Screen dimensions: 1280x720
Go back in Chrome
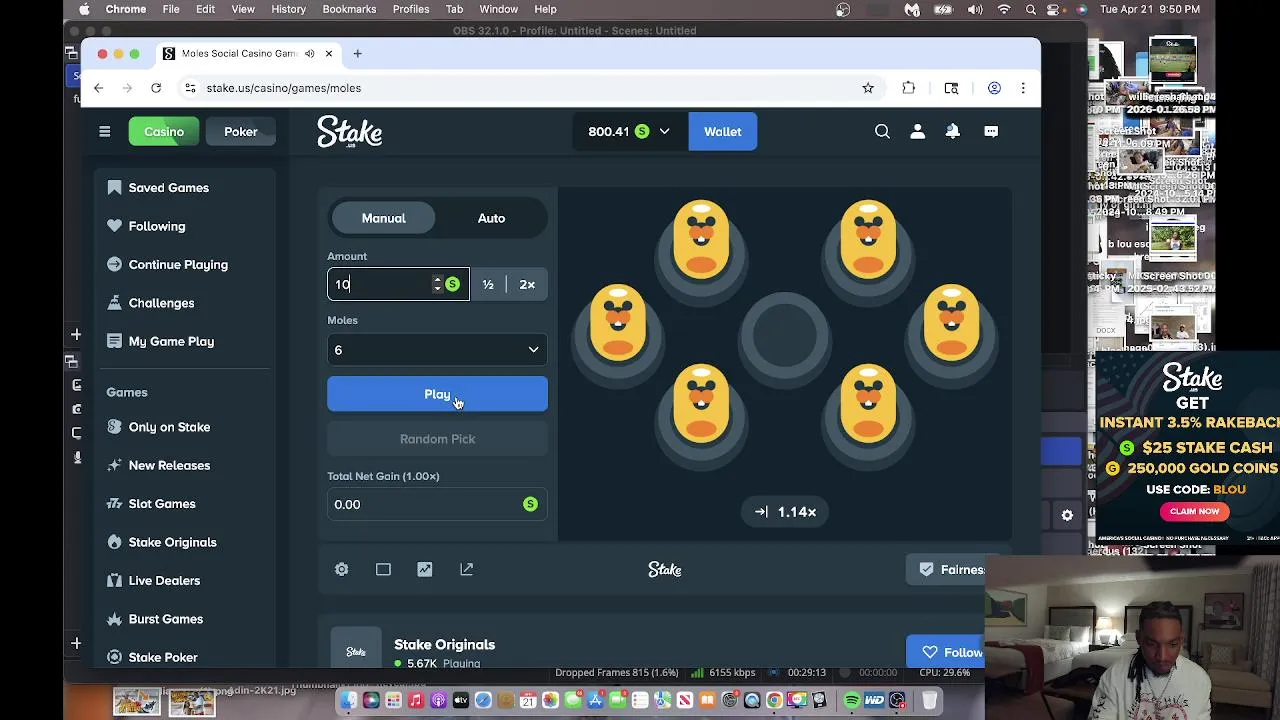click(x=98, y=88)
